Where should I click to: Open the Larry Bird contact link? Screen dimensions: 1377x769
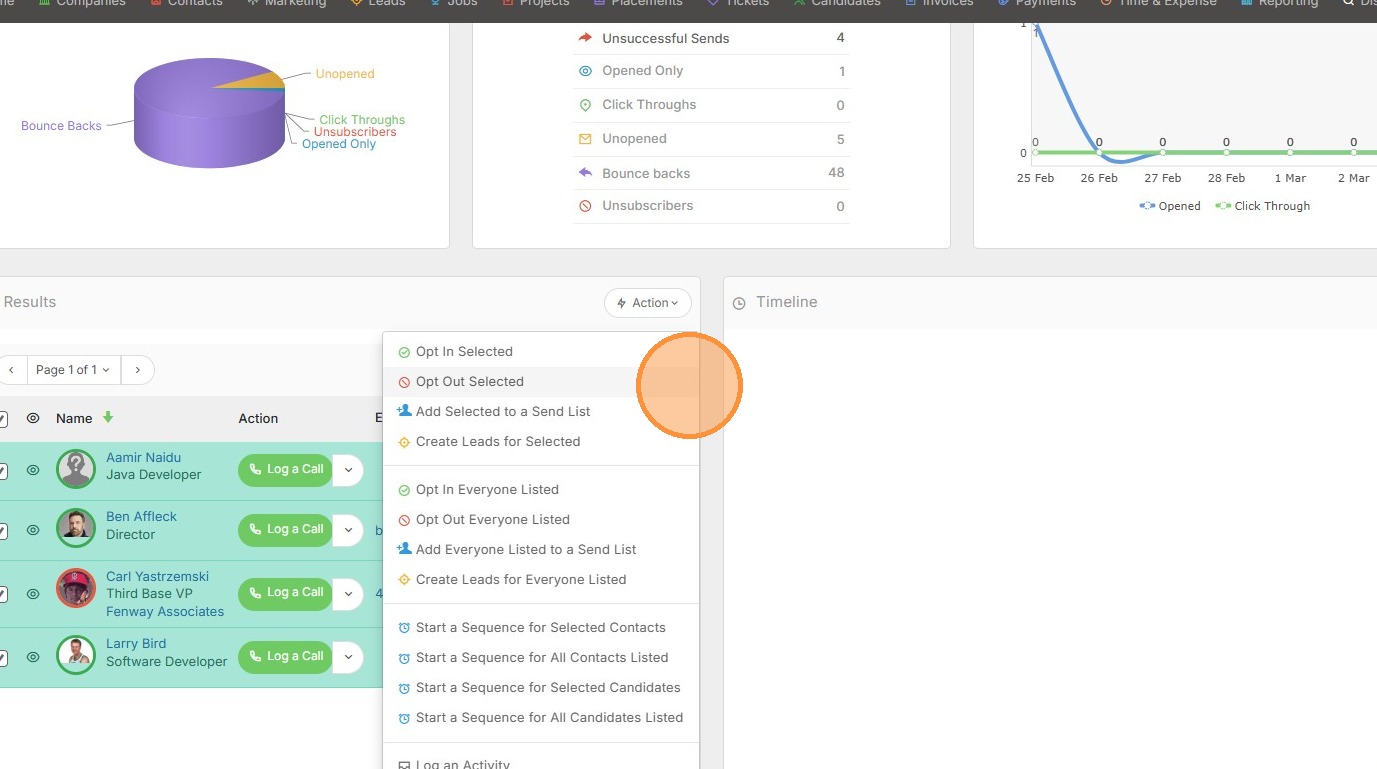pyautogui.click(x=136, y=644)
